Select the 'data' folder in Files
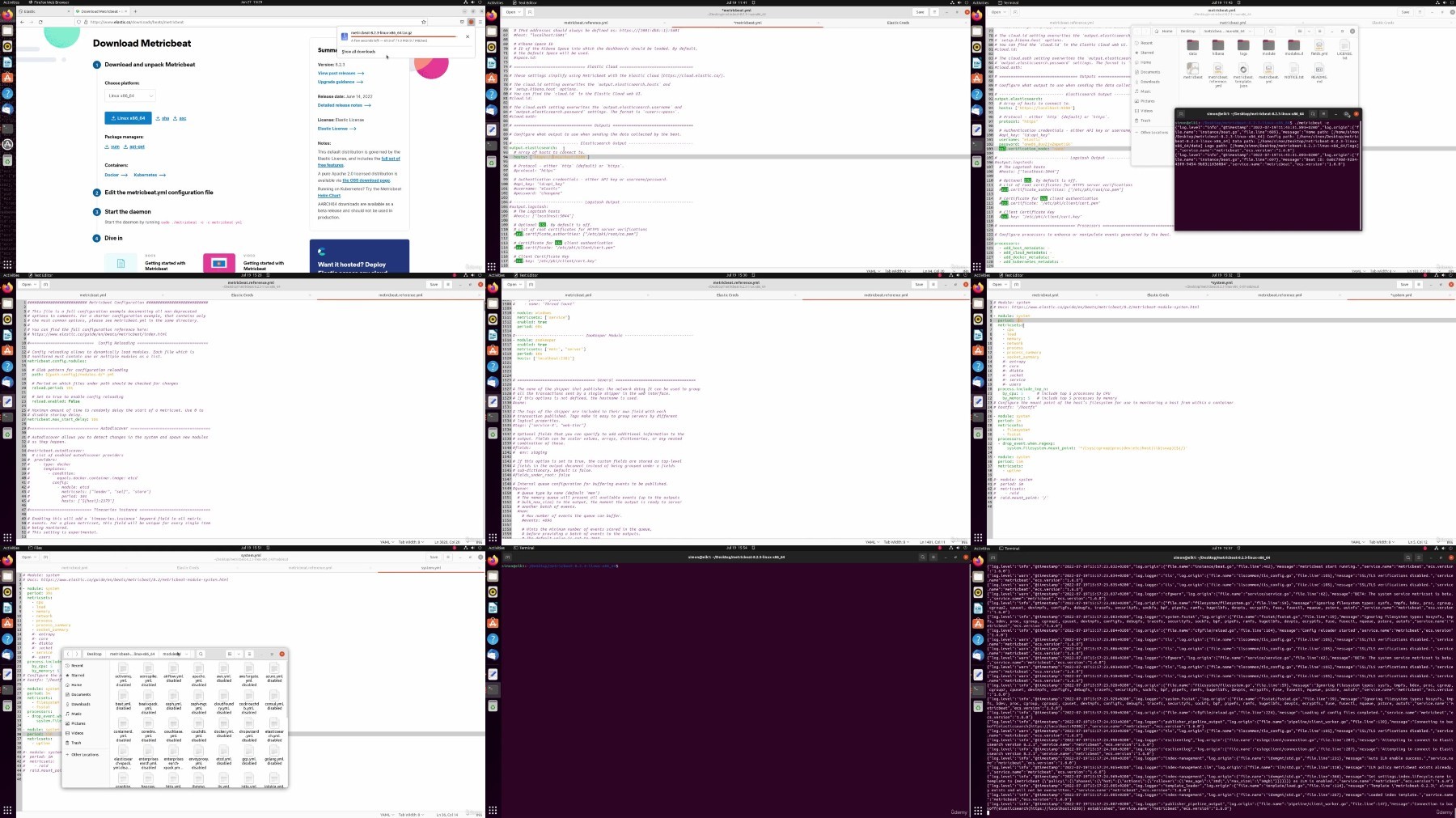 1193,48
